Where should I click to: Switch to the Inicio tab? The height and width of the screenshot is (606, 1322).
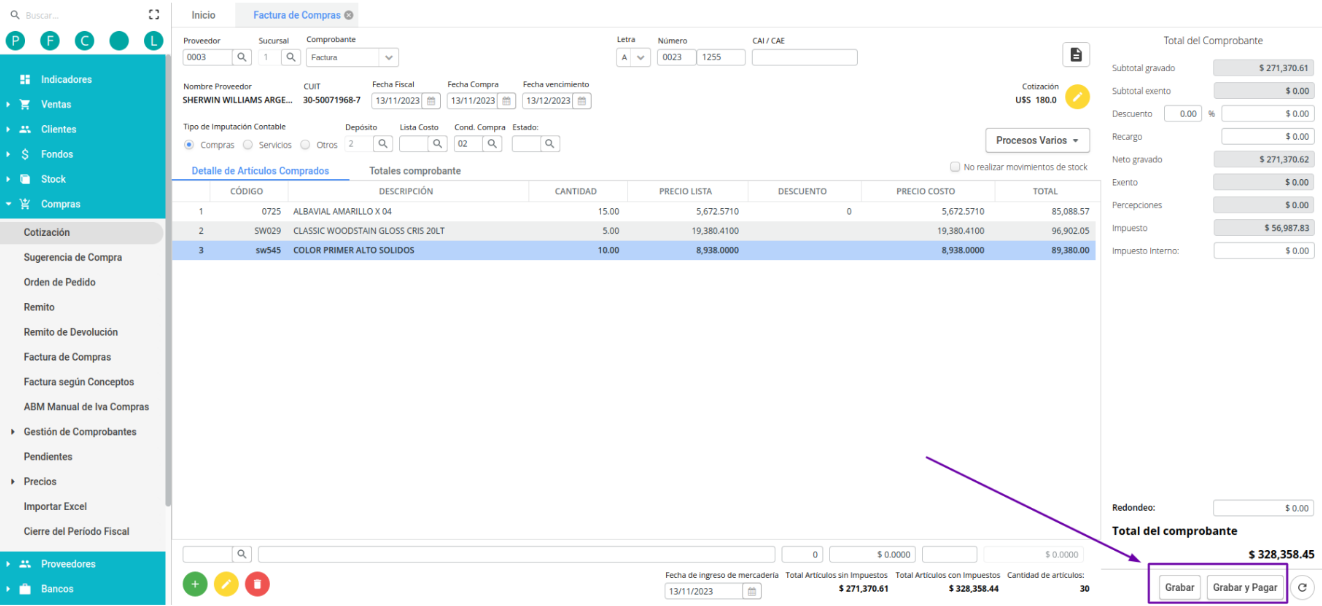[203, 16]
